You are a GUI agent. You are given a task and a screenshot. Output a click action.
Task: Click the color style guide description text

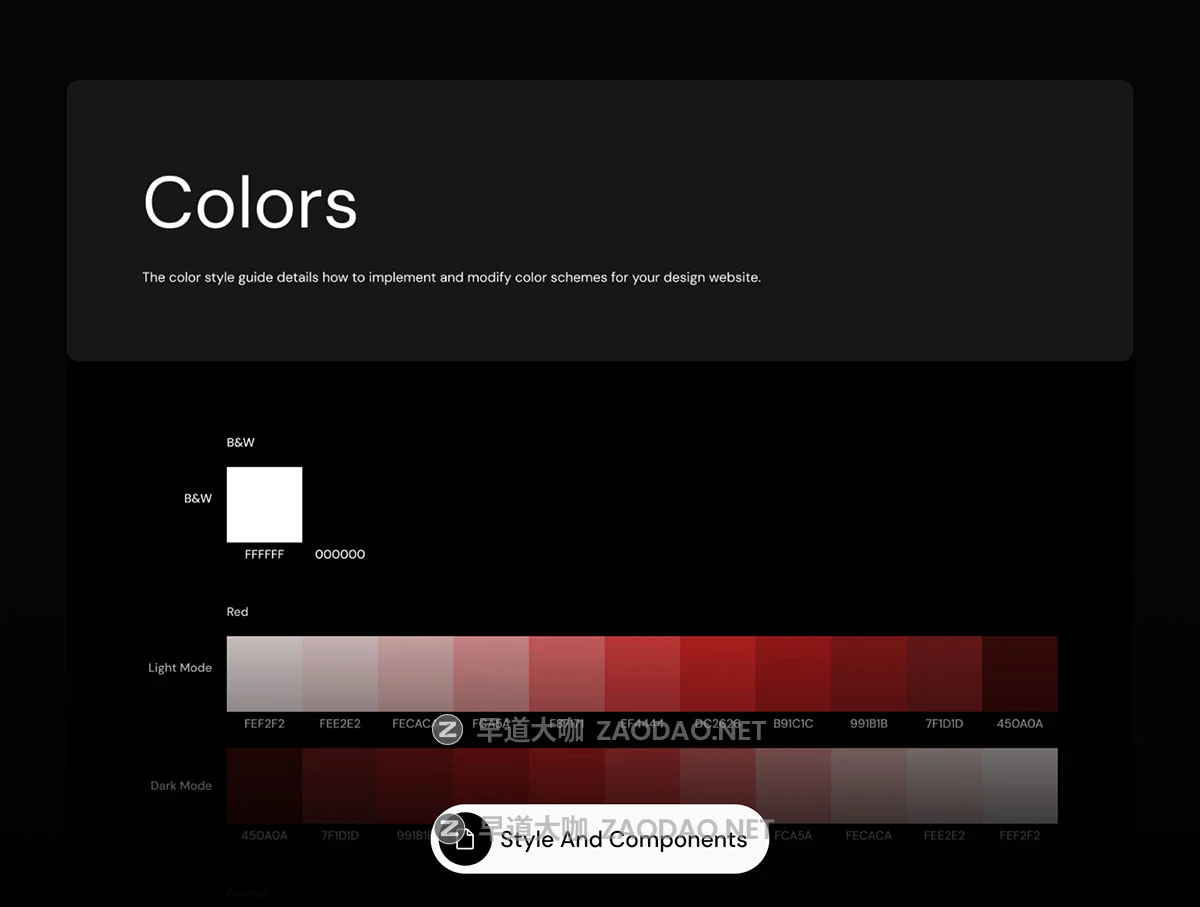coord(451,277)
